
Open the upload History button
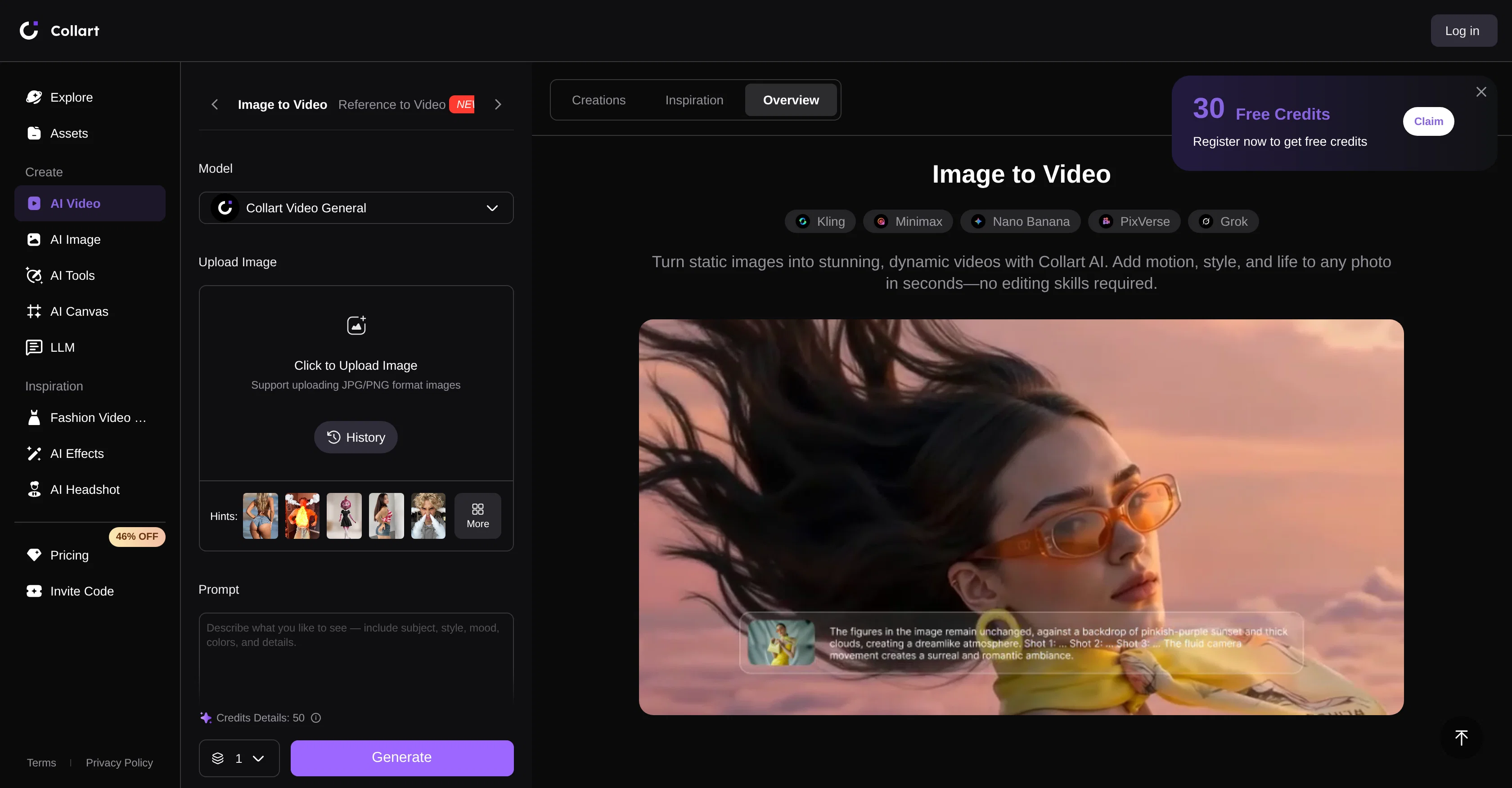tap(355, 437)
